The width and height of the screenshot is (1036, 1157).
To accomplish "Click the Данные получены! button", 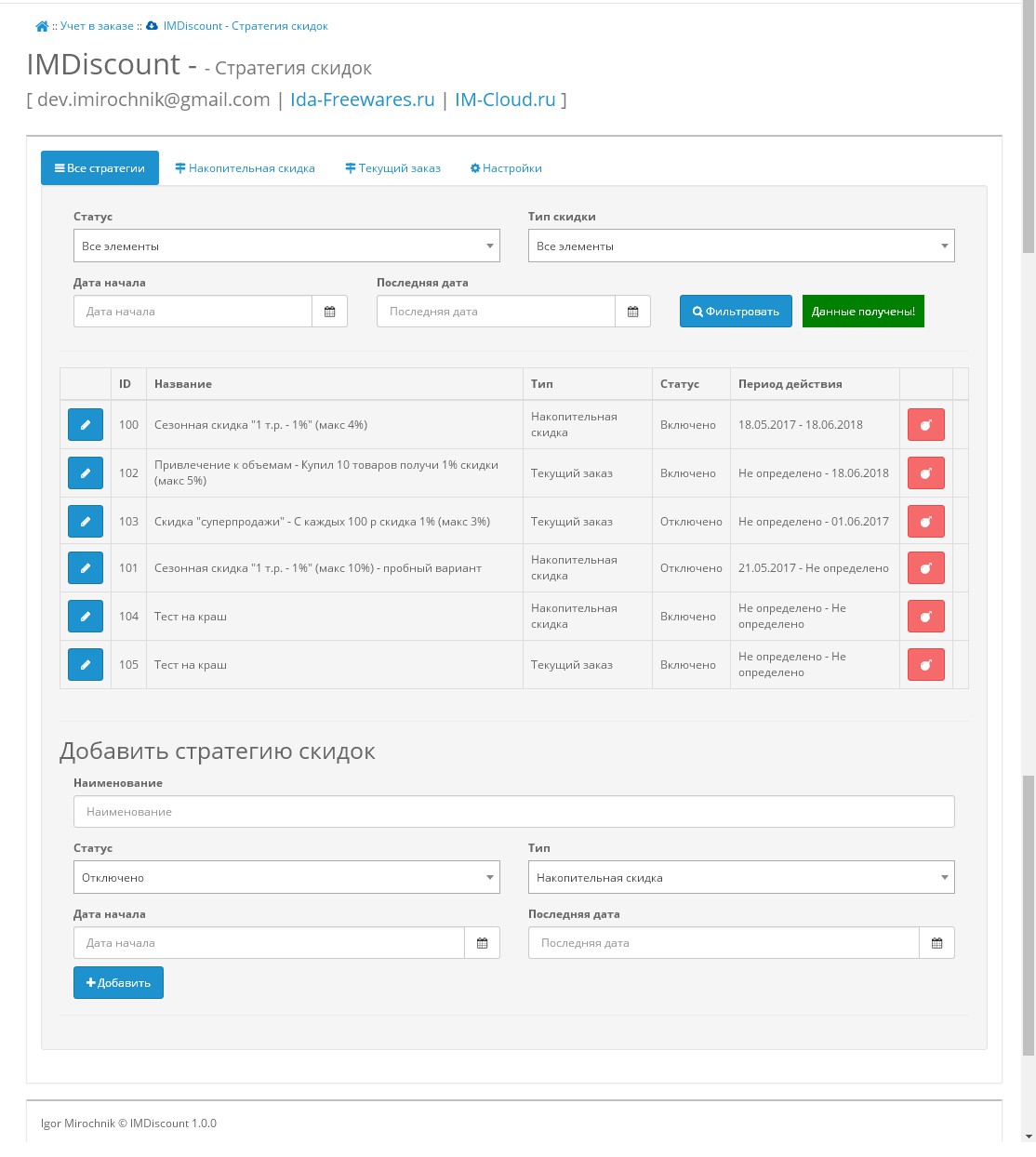I will 863,312.
